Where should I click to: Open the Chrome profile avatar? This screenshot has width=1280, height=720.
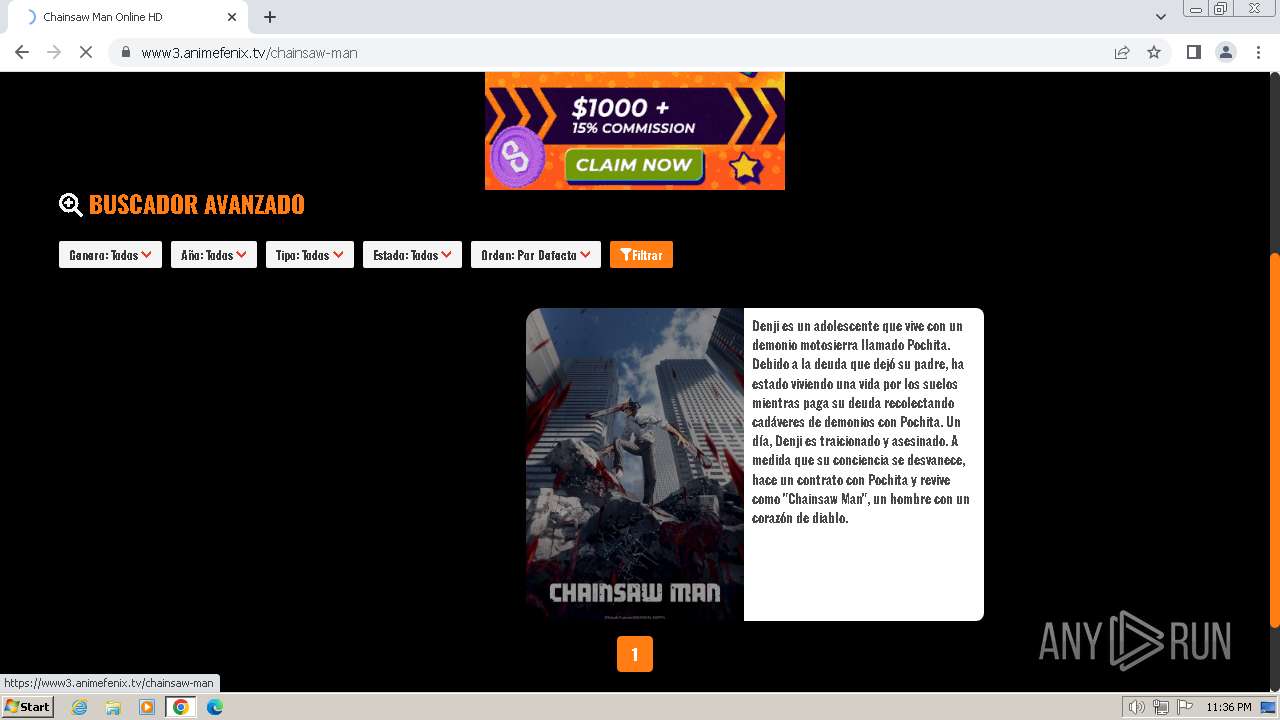click(x=1226, y=52)
